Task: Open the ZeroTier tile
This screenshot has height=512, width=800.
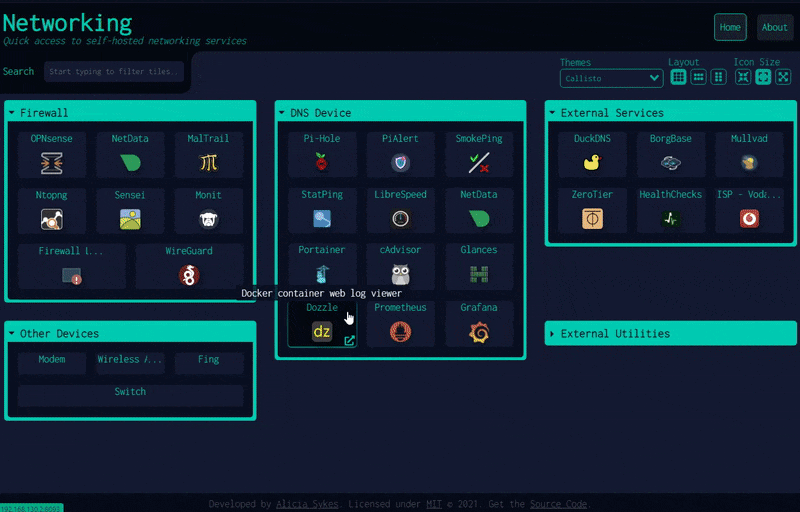Action: coord(592,210)
